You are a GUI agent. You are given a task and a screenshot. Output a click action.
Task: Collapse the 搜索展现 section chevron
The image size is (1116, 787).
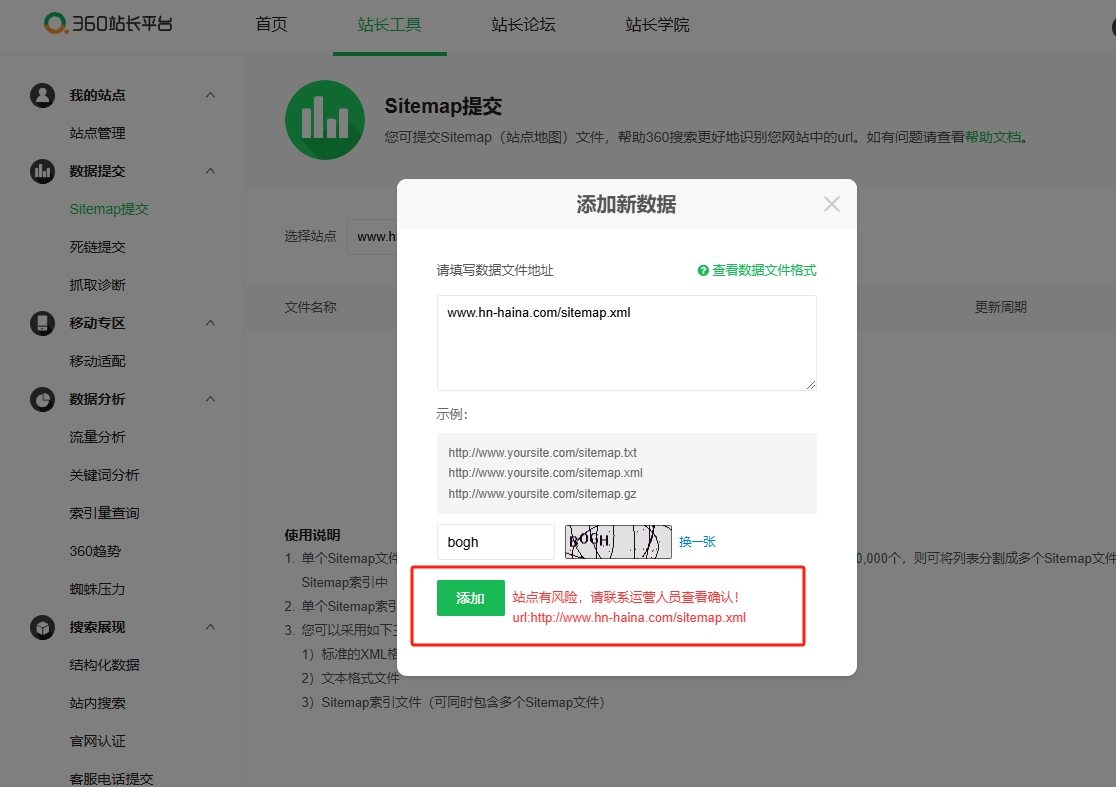[x=210, y=627]
